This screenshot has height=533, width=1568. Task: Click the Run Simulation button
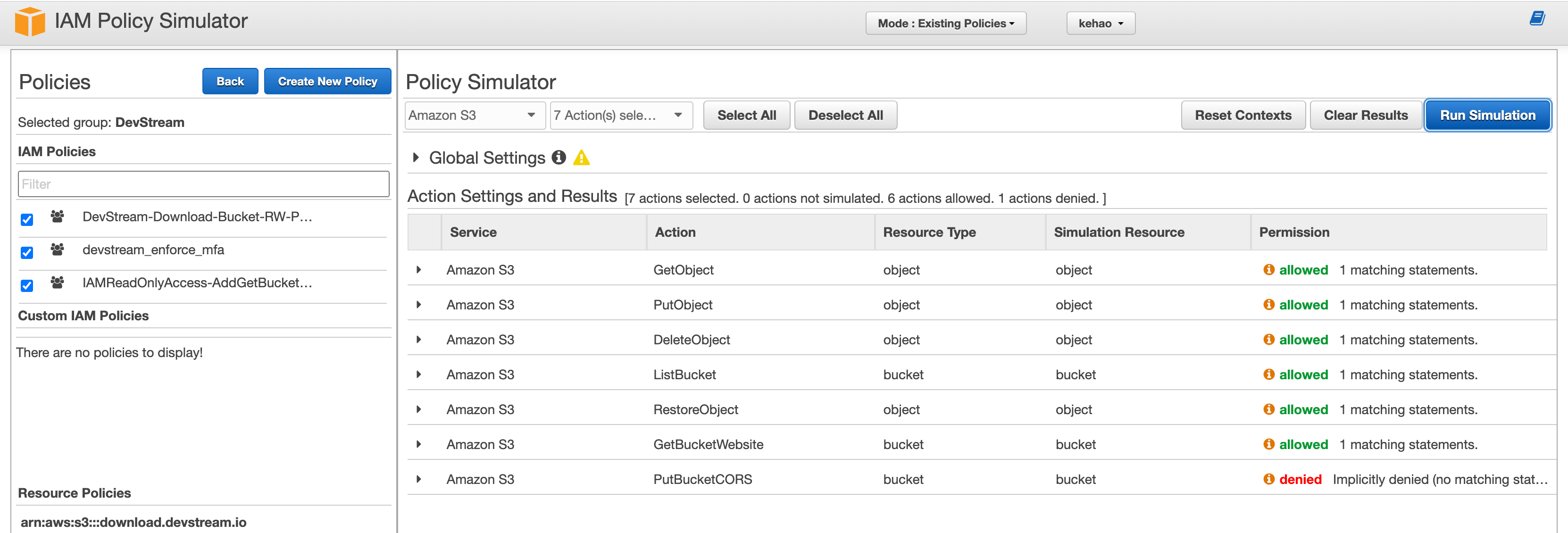tap(1488, 115)
